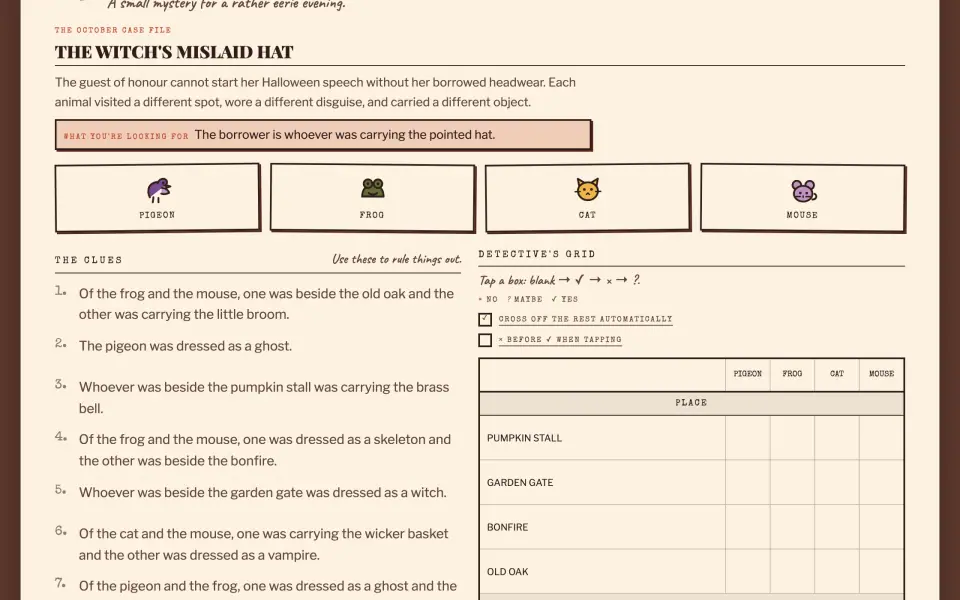Click the CAT column header in the grid
Image resolution: width=960 pixels, height=600 pixels.
click(837, 374)
